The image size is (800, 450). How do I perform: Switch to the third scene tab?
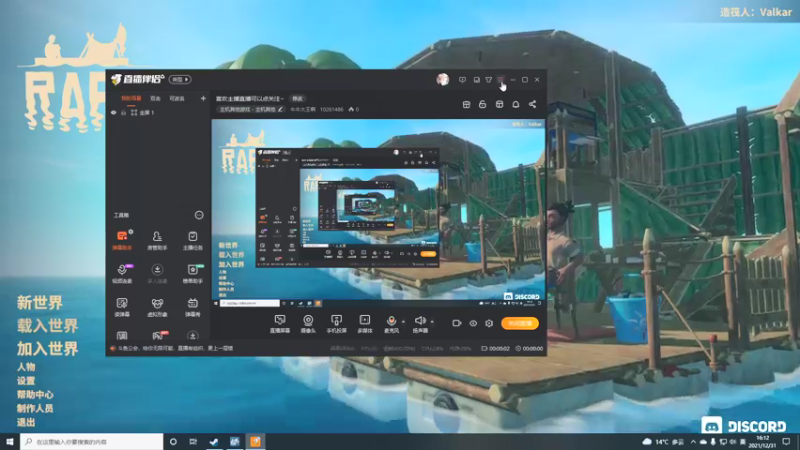coord(177,98)
